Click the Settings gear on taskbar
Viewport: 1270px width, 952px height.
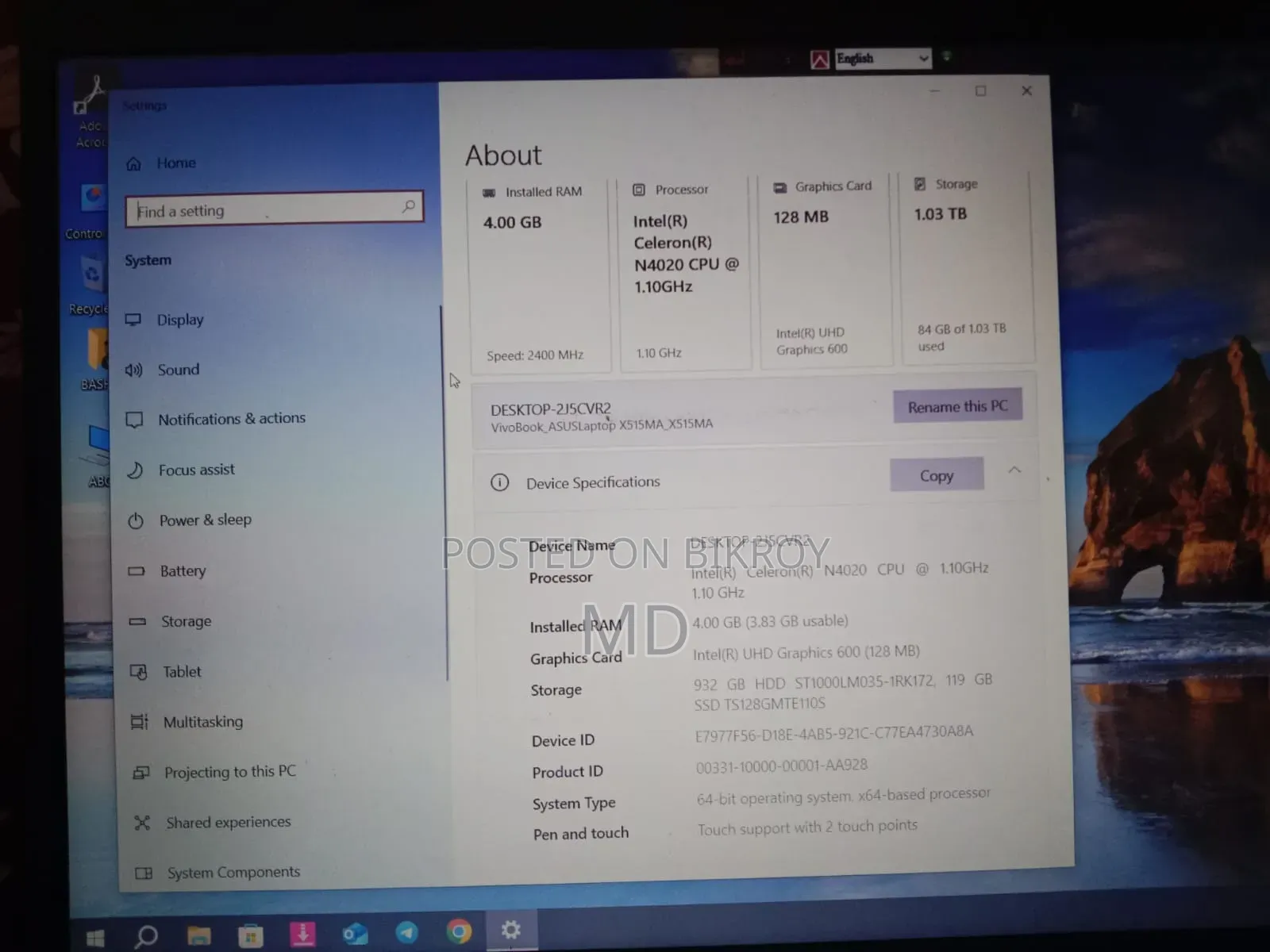point(511,930)
